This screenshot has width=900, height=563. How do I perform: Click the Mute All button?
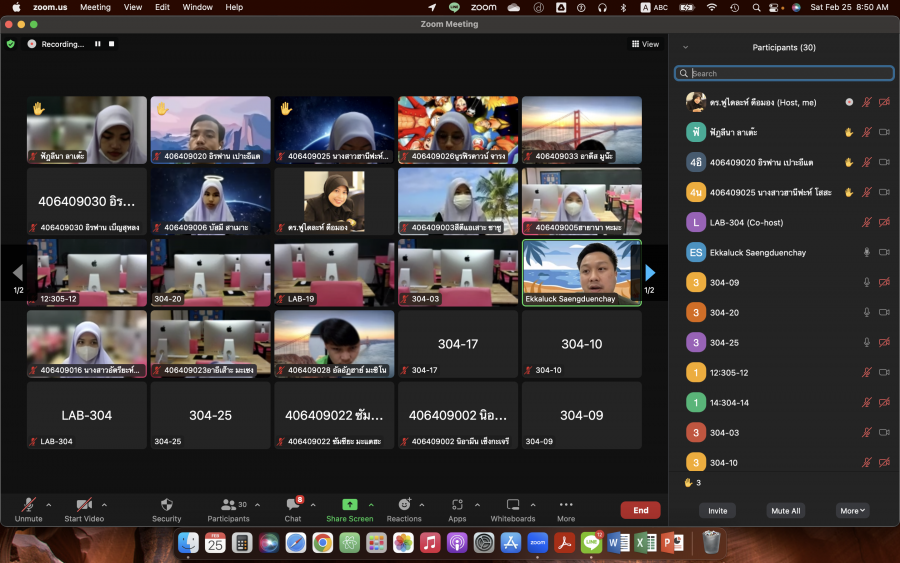tap(785, 510)
